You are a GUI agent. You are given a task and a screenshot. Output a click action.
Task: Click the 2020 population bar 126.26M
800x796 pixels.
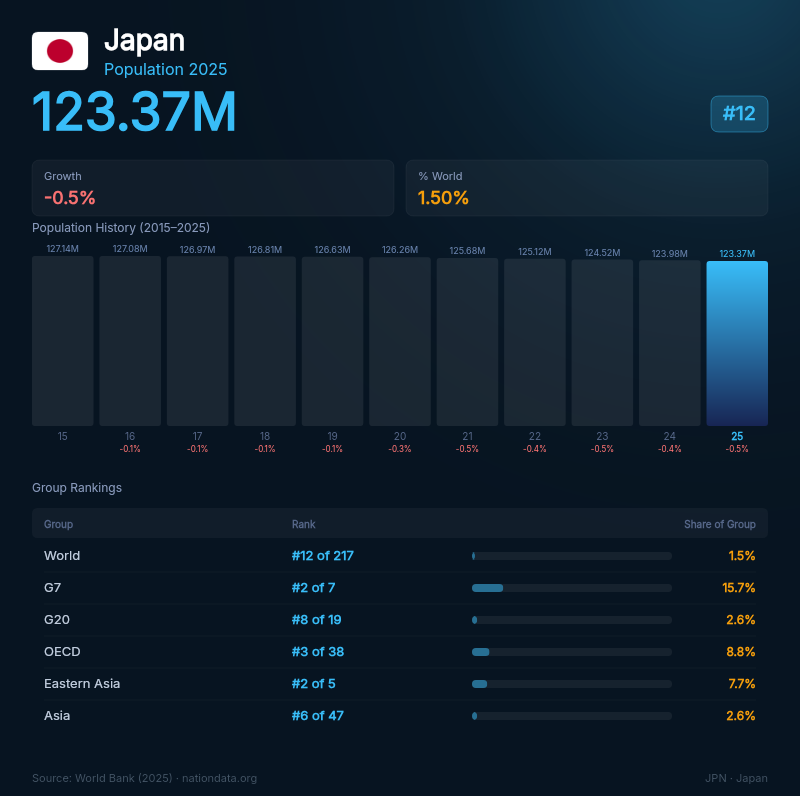pyautogui.click(x=400, y=341)
